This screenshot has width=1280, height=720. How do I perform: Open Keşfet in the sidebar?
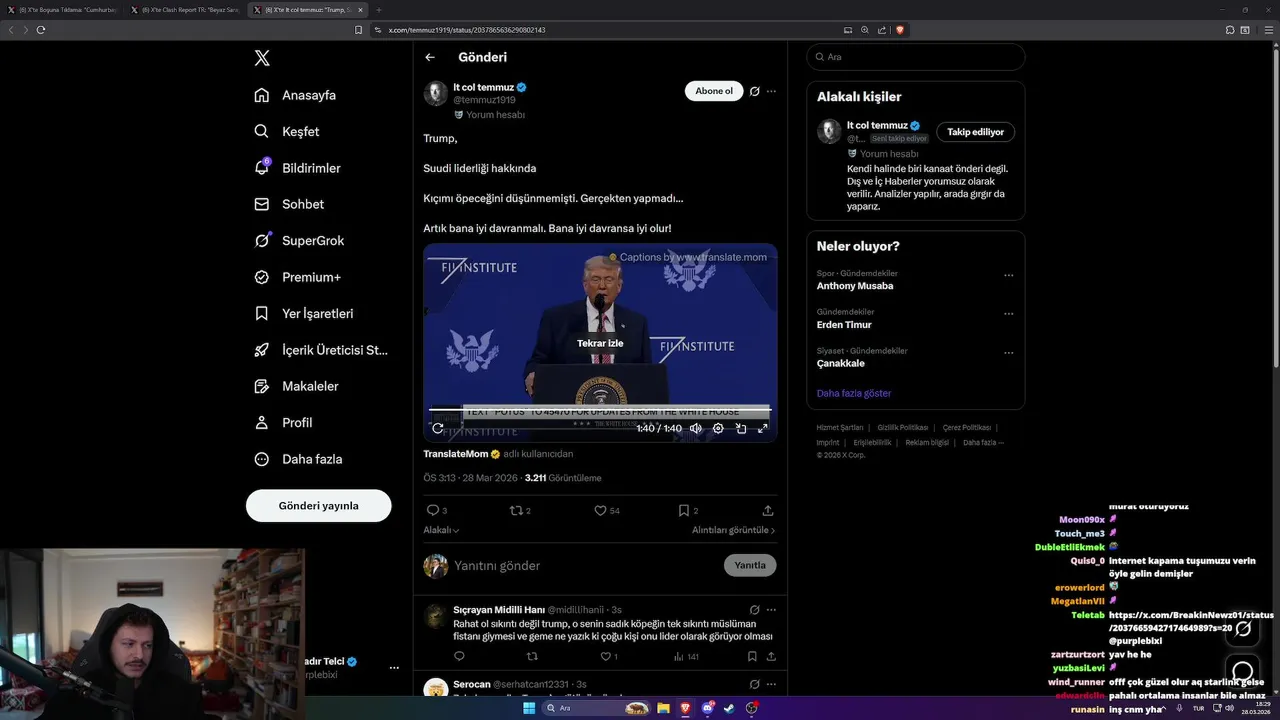pos(287,131)
